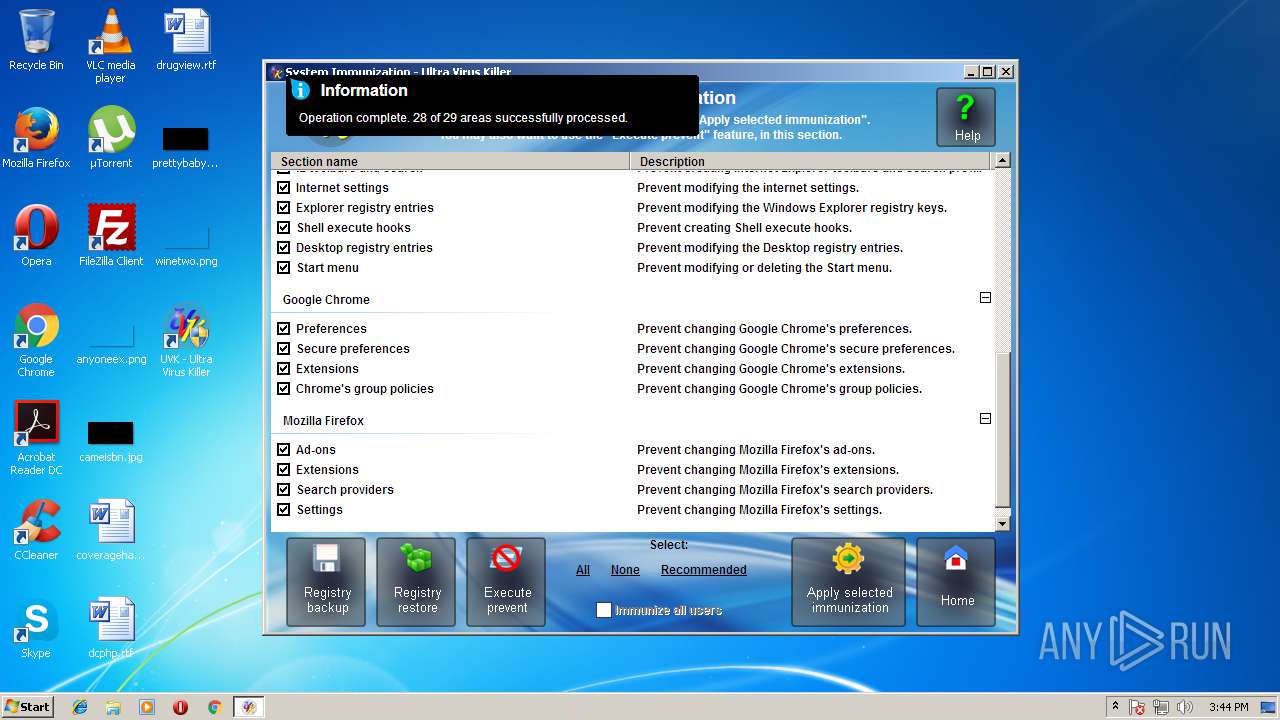Click the volume speaker tray icon
1280x720 pixels.
point(1185,707)
